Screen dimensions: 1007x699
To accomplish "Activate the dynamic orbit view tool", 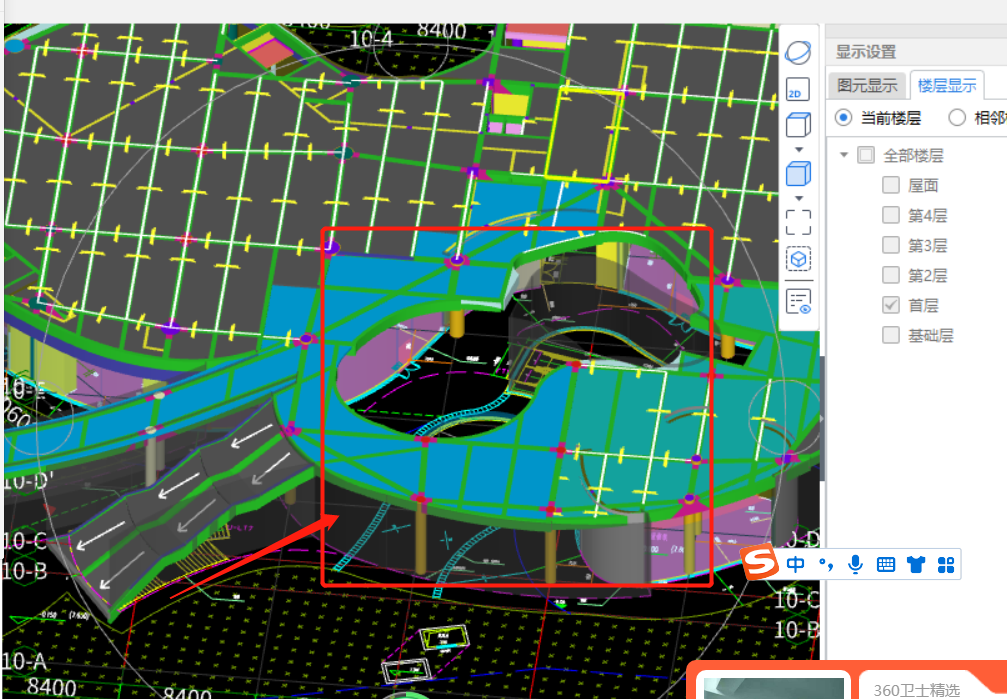I will [798, 53].
